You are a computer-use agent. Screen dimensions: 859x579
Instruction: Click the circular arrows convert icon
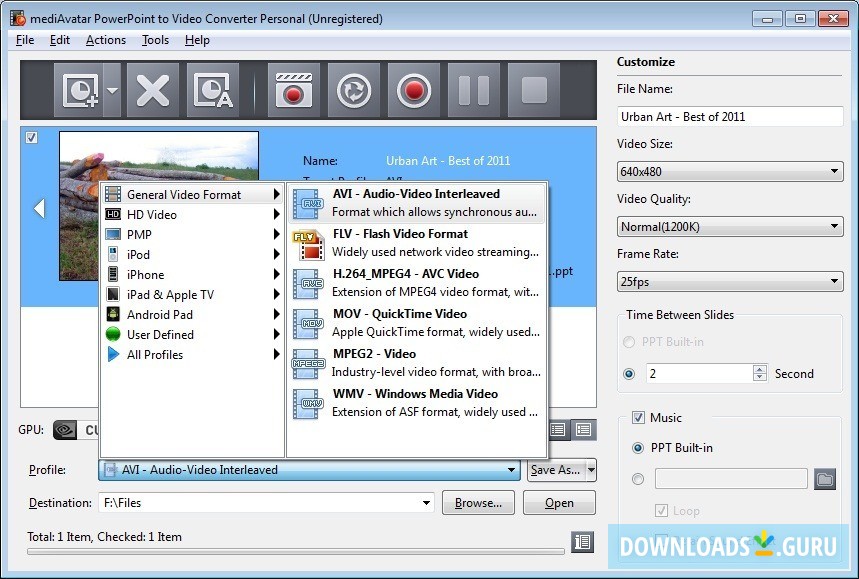tap(353, 91)
